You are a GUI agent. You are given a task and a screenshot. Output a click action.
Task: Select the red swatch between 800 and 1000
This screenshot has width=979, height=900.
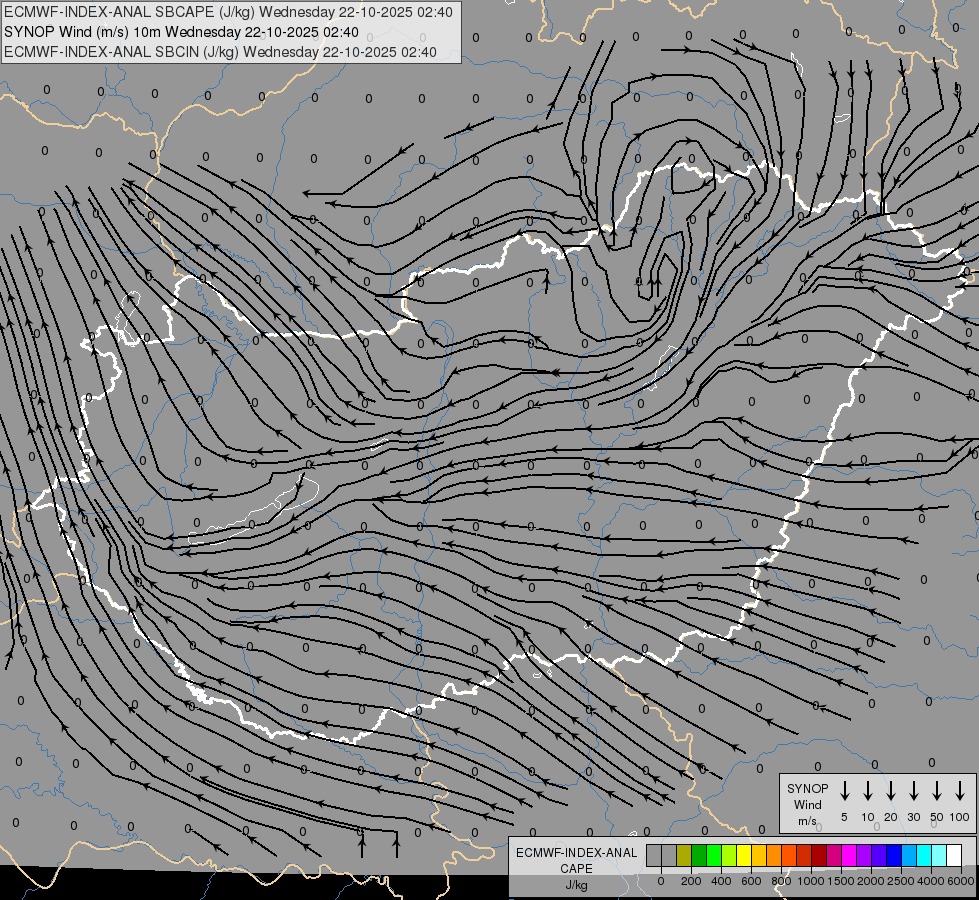pos(805,855)
